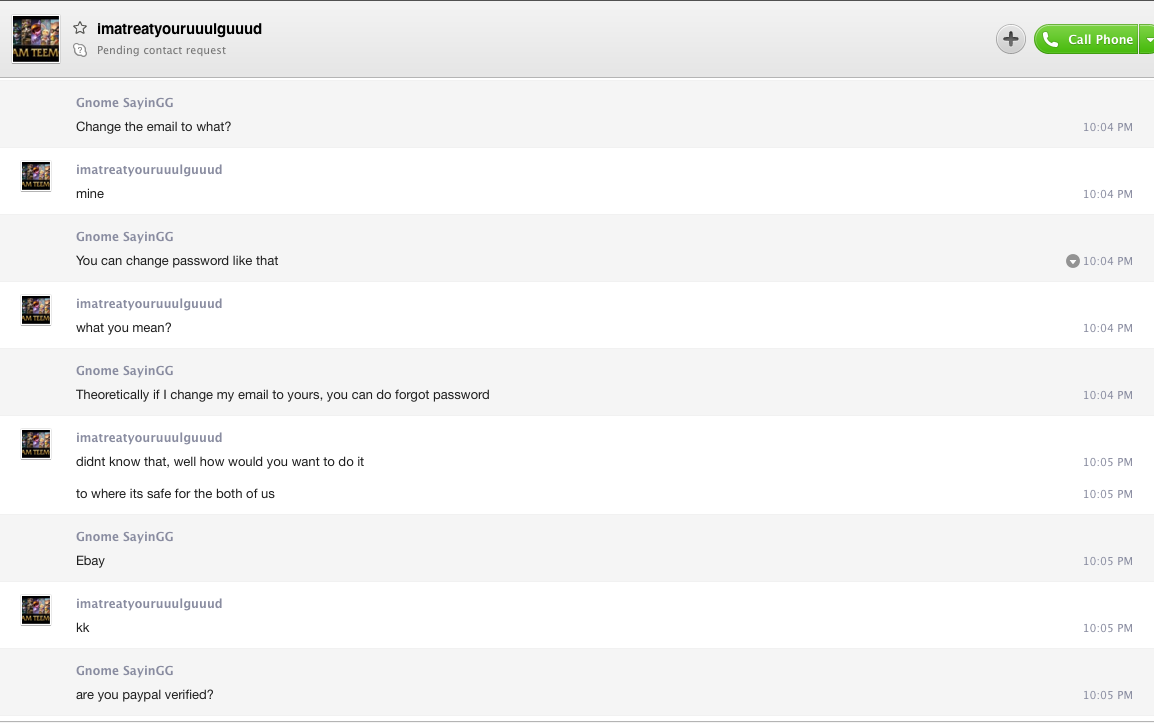
Task: Open the contact's large profile avatar
Action: (x=36, y=39)
